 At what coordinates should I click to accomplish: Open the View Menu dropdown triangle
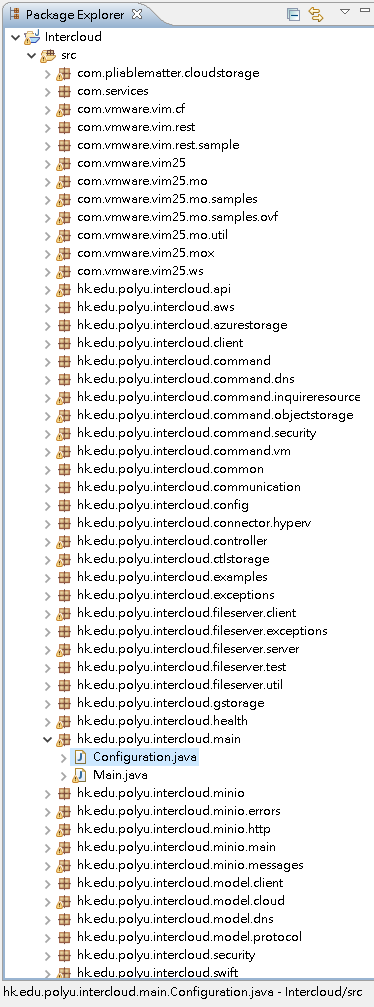(344, 11)
